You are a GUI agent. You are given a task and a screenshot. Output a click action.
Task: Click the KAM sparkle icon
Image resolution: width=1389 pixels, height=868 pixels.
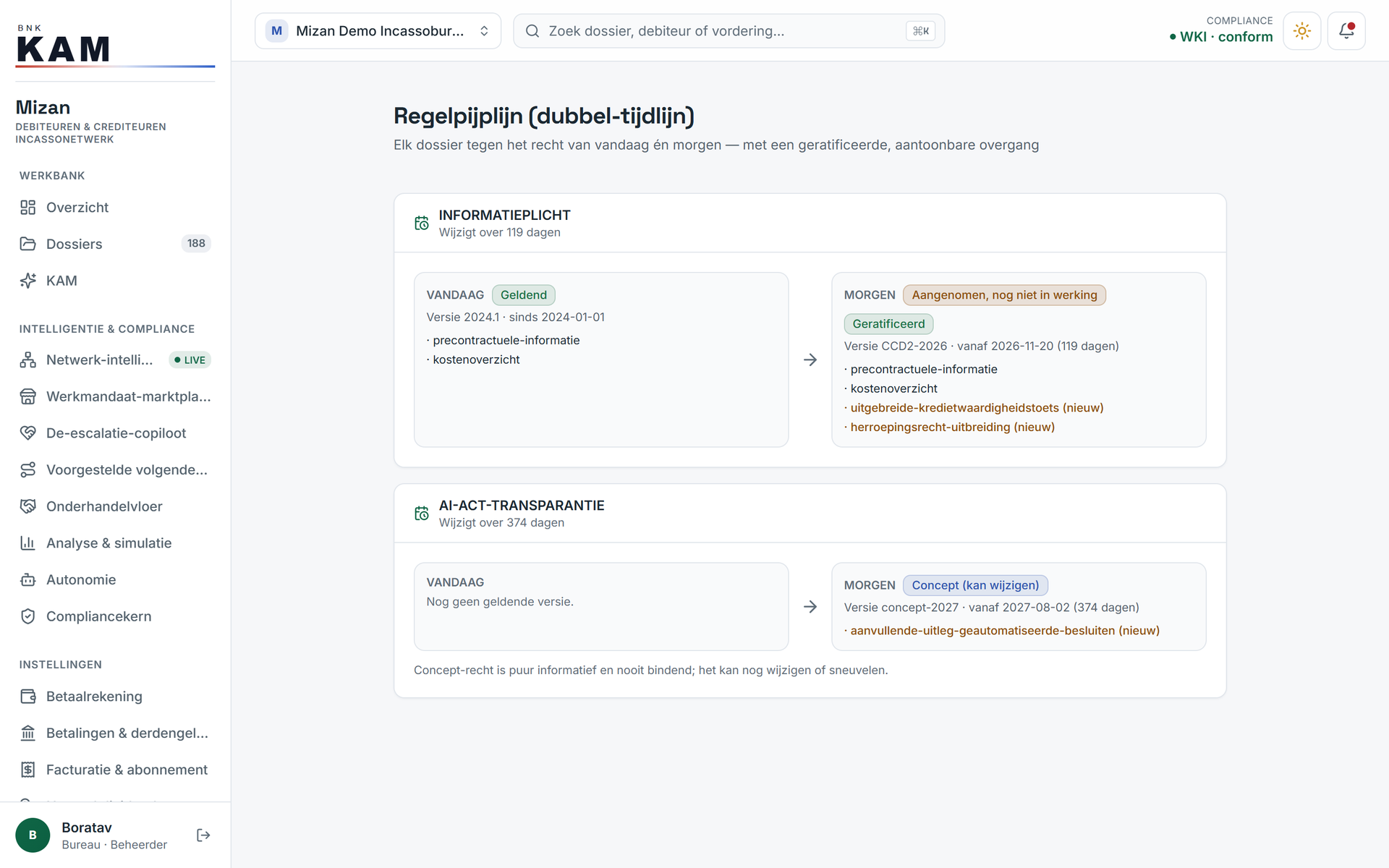(27, 281)
